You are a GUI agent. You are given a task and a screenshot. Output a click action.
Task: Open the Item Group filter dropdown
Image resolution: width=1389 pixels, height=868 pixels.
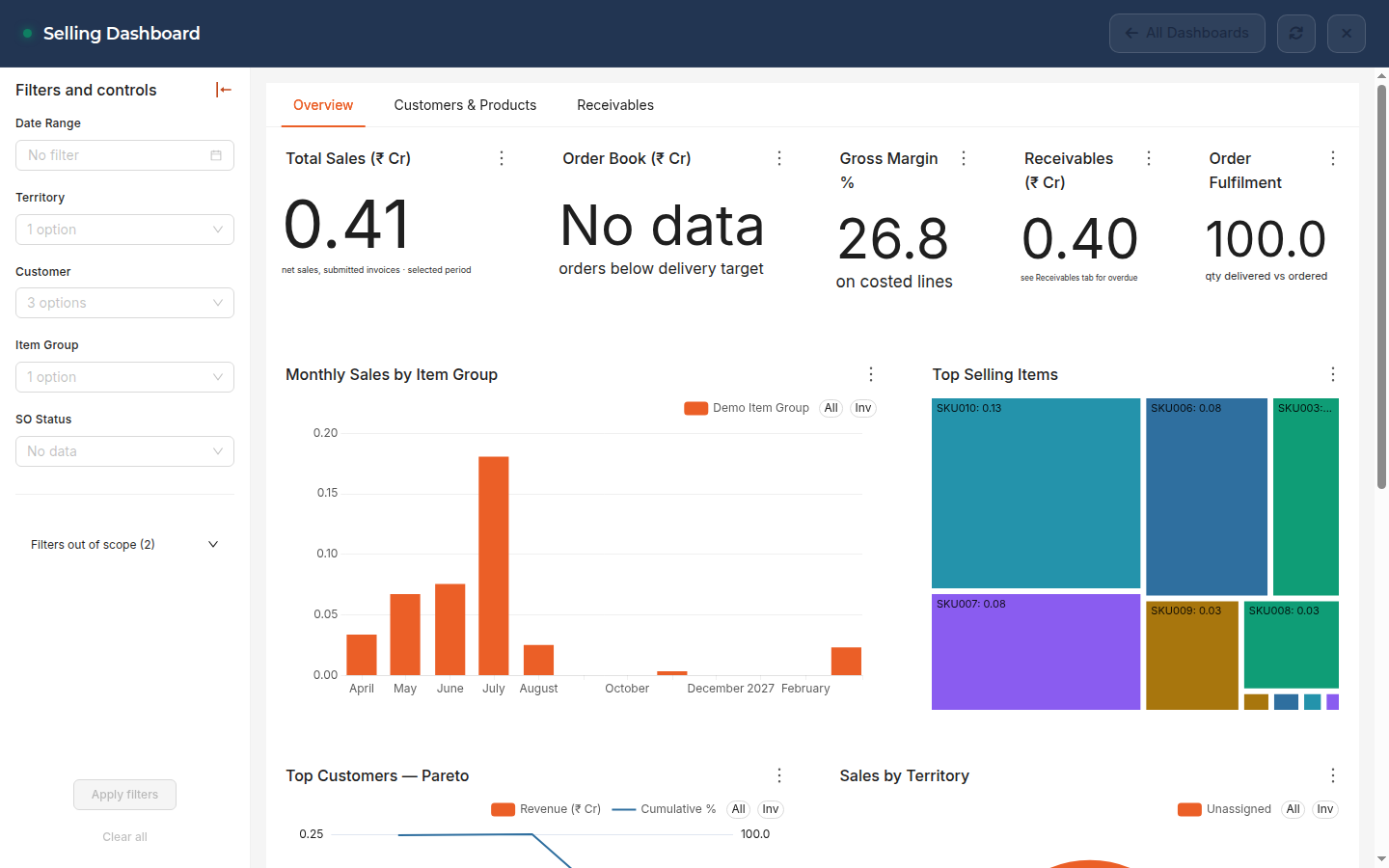tap(124, 377)
